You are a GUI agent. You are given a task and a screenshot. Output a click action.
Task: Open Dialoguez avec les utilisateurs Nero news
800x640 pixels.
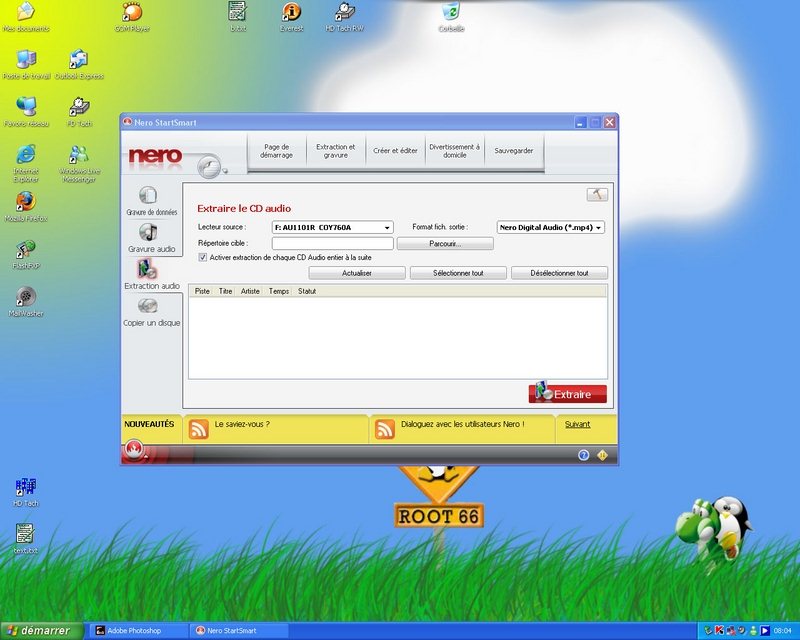tap(462, 424)
